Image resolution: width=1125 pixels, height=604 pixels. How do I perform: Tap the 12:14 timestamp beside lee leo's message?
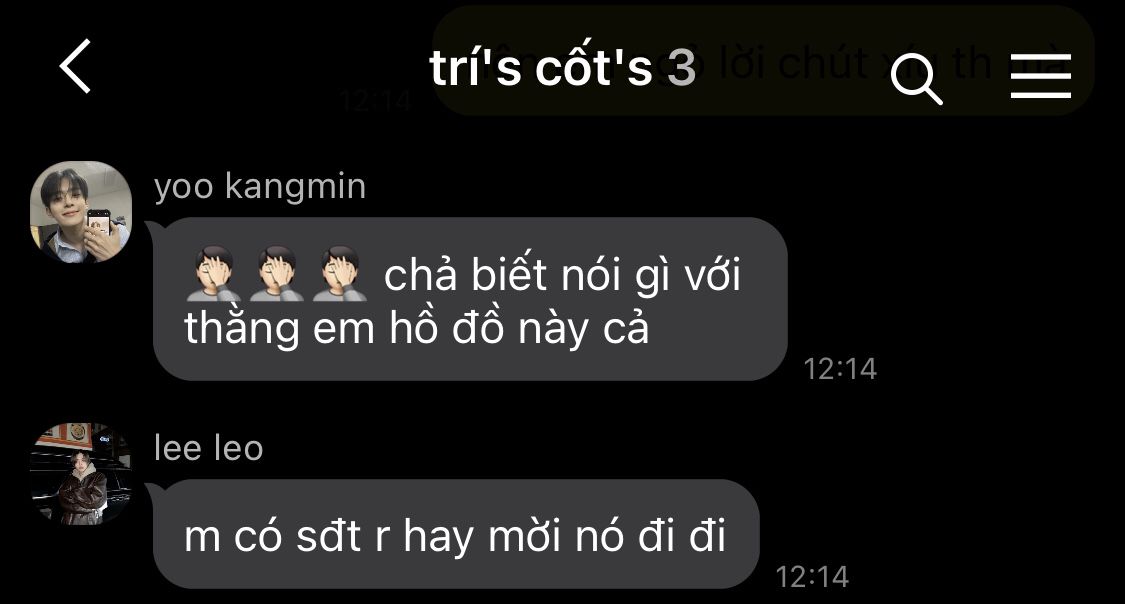coord(812,577)
